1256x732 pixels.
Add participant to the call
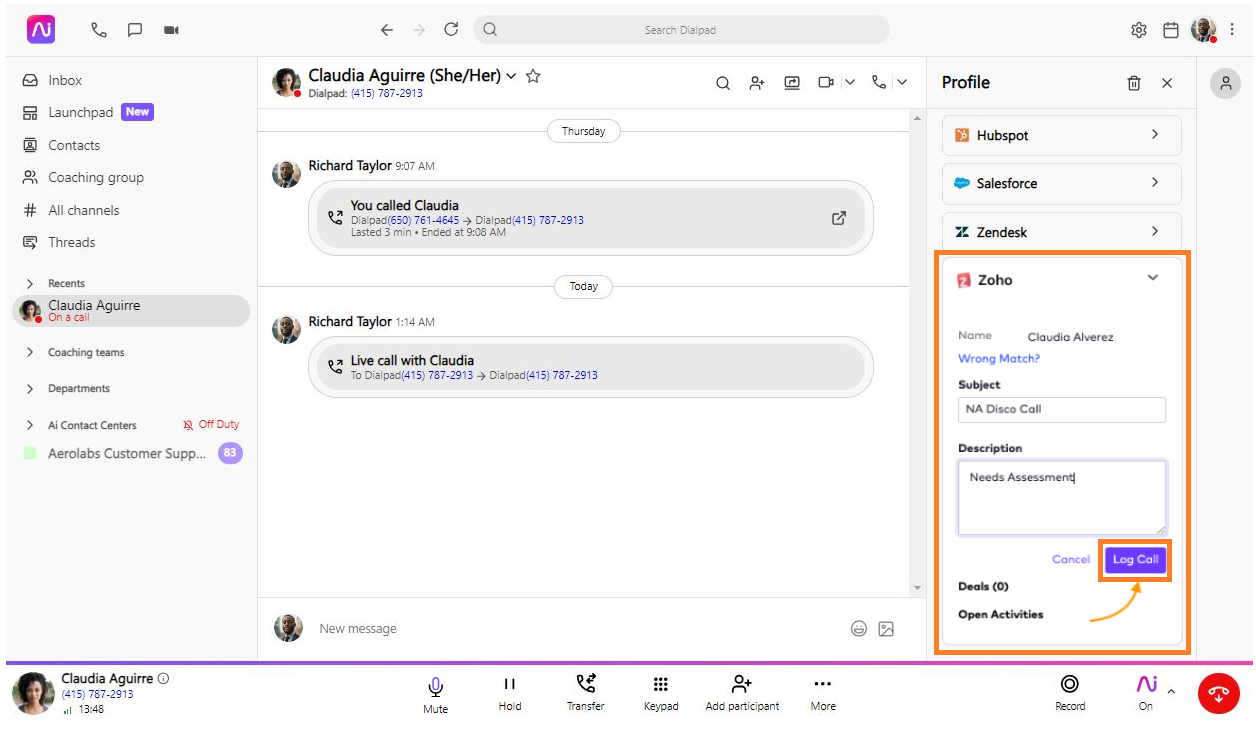tap(742, 693)
